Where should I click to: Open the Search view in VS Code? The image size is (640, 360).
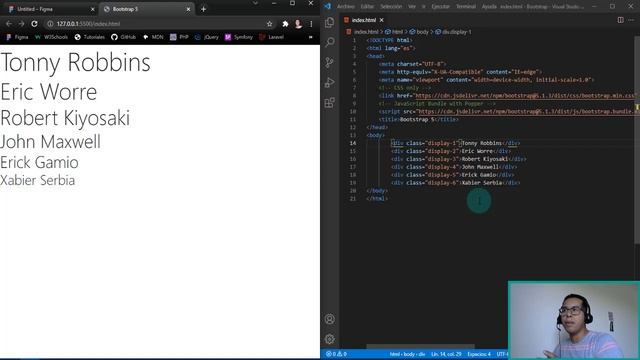coord(329,42)
